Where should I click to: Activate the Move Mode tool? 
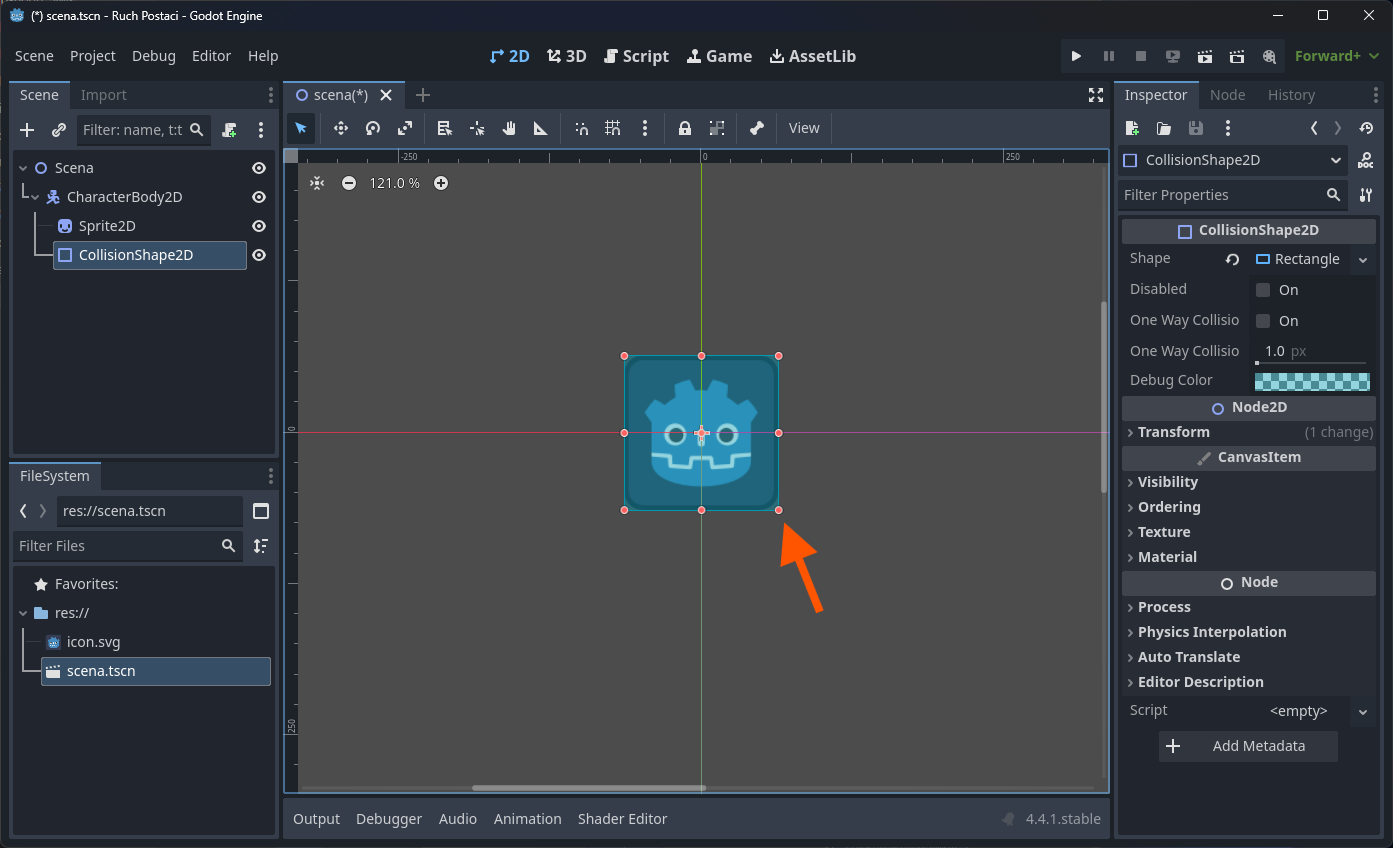pyautogui.click(x=341, y=128)
